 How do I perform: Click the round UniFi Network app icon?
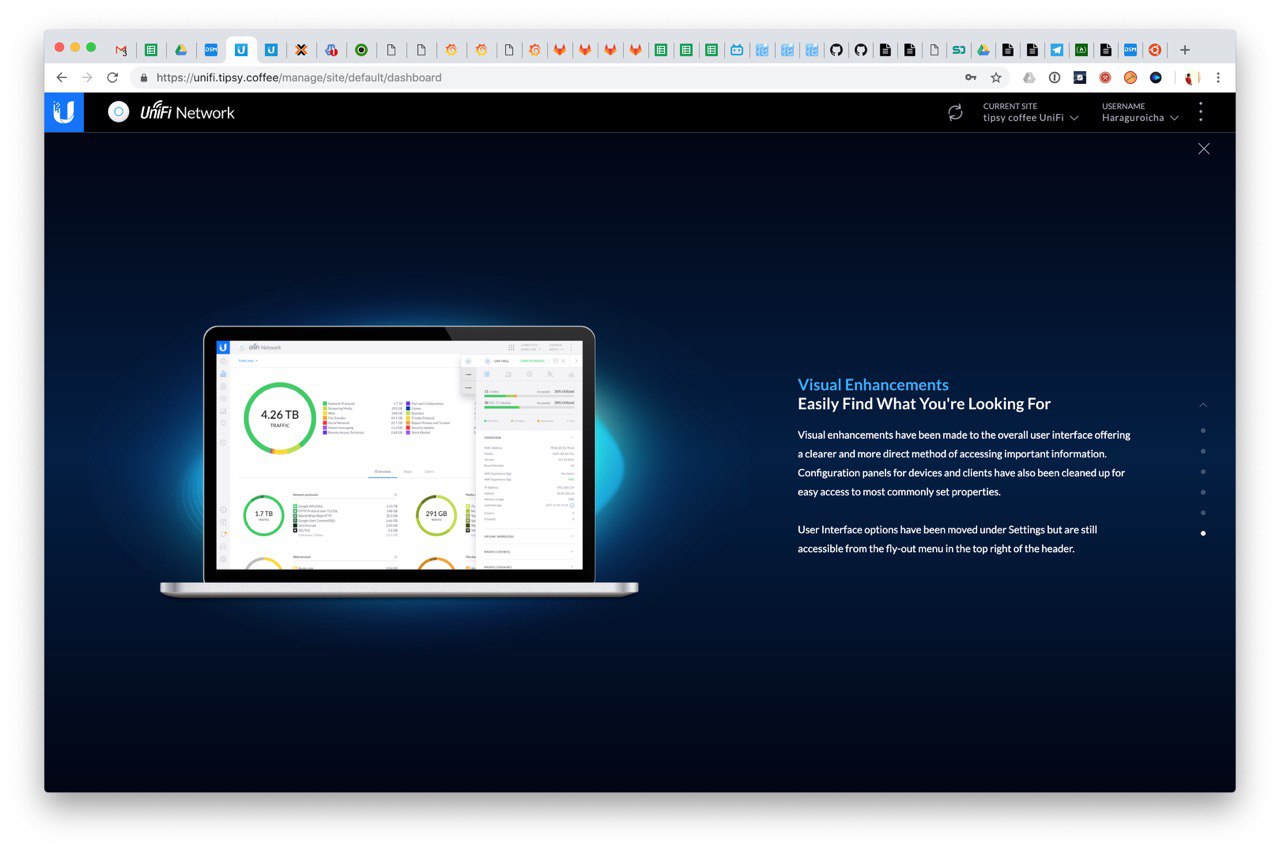119,112
